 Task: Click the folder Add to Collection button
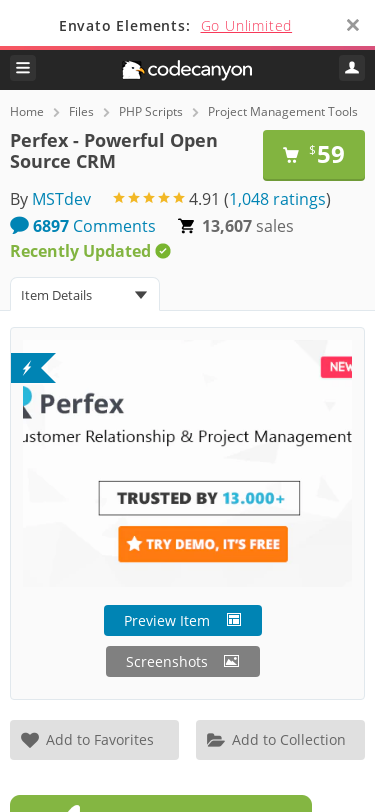(x=280, y=740)
